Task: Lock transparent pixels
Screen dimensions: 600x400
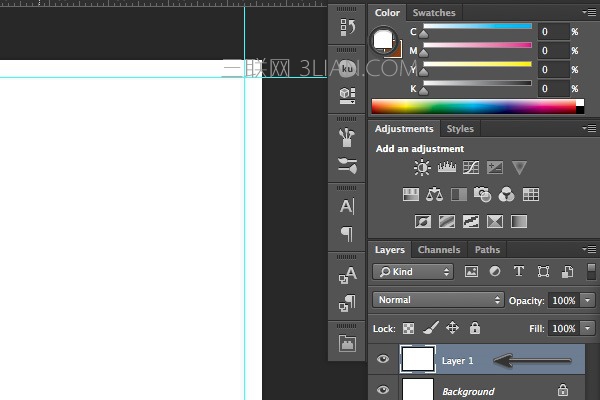Action: (x=408, y=328)
